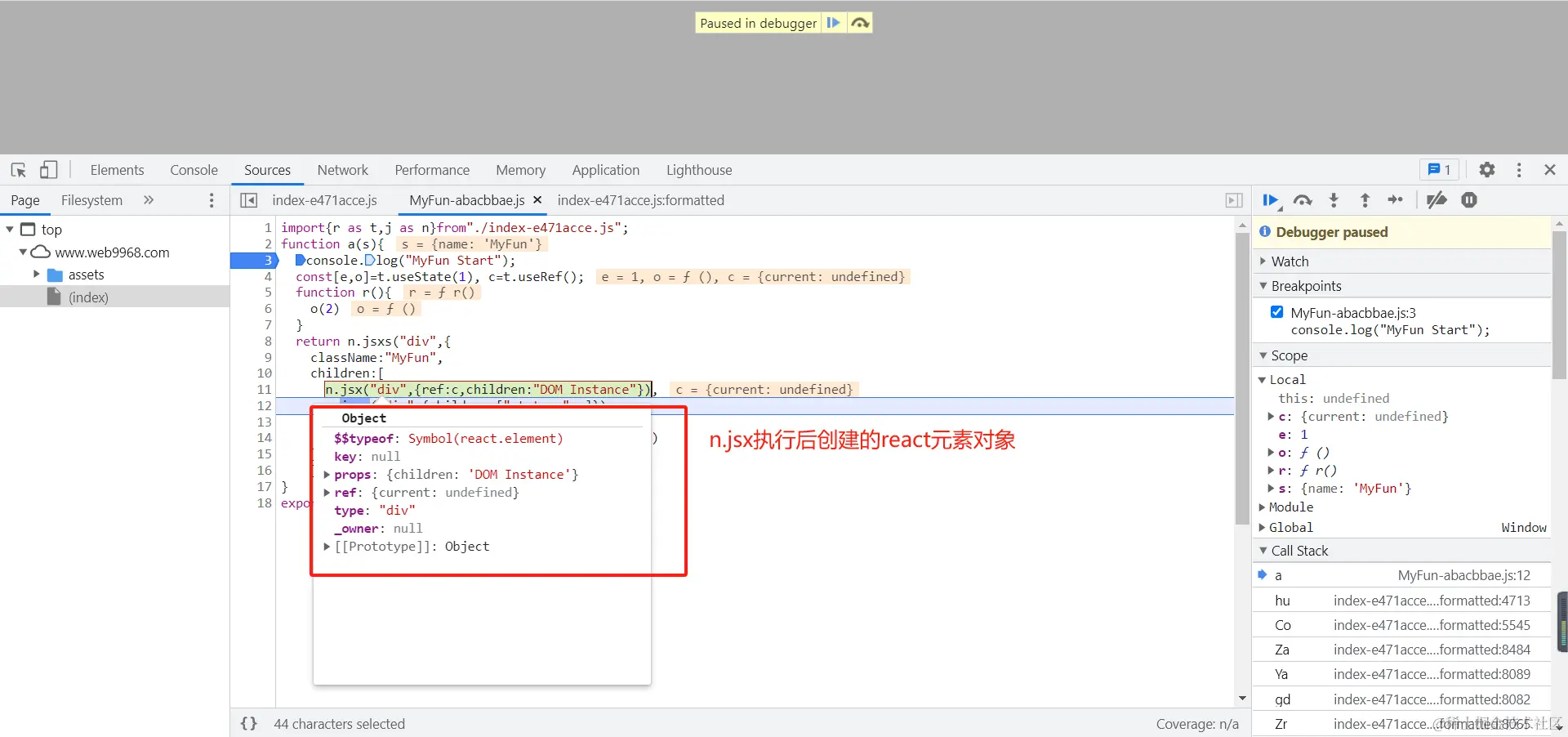
Task: Switch to index-e471acce.js file tab
Action: [x=325, y=200]
